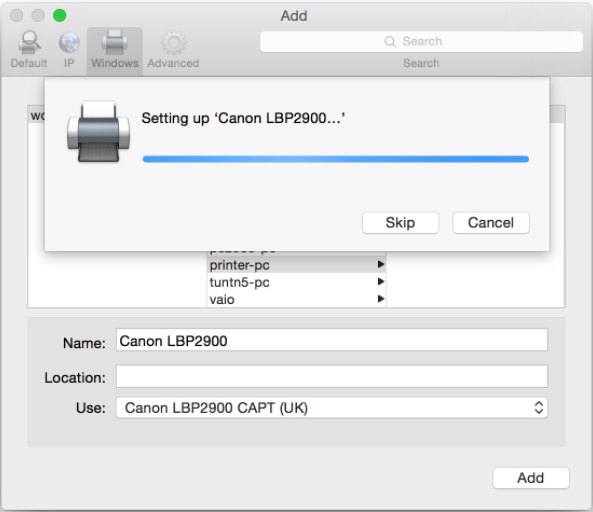
Task: Click the 'Setting up Canon LBP2900...' text
Action: click(243, 118)
